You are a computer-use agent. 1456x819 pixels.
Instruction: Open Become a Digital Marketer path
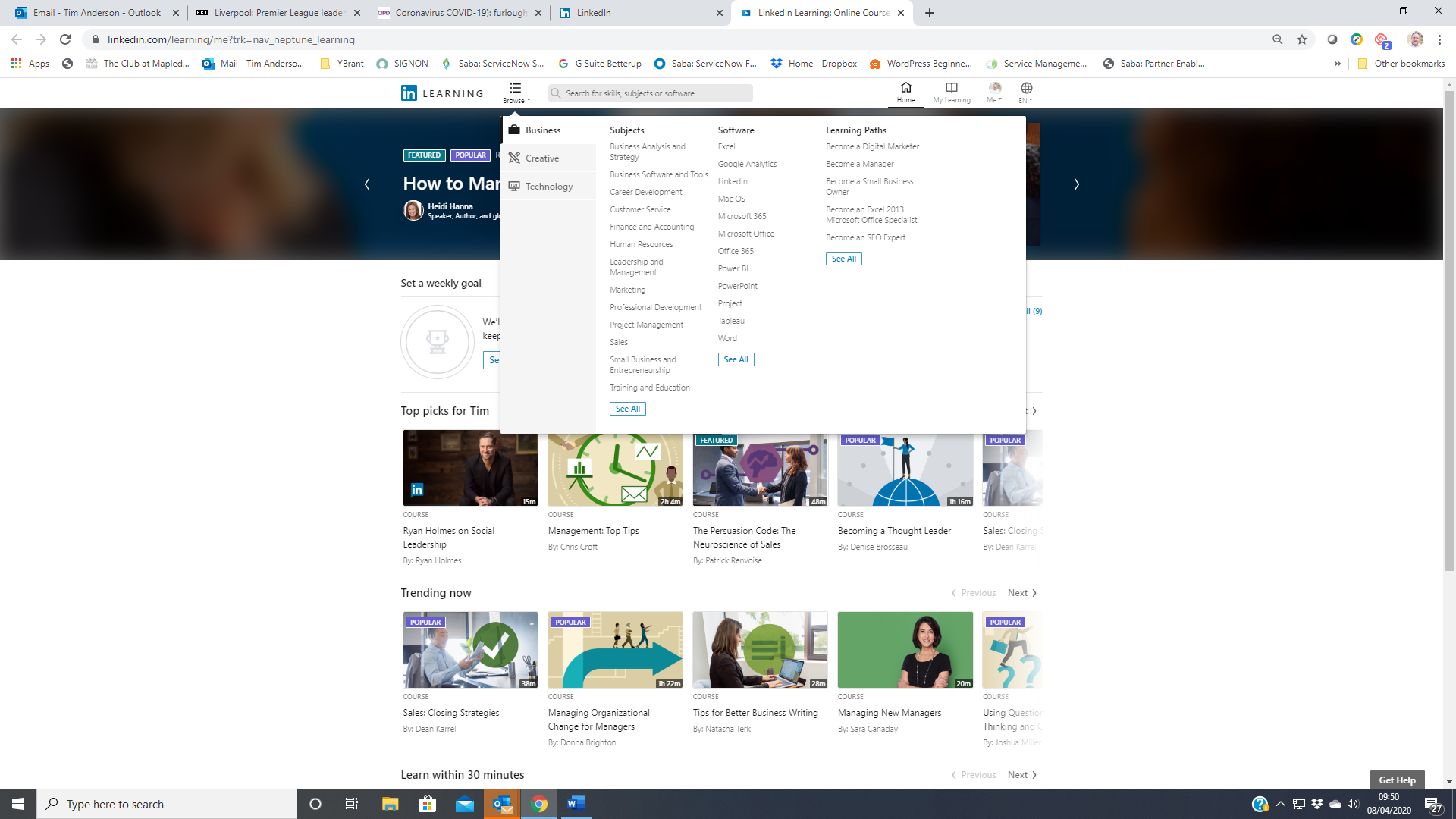[872, 146]
